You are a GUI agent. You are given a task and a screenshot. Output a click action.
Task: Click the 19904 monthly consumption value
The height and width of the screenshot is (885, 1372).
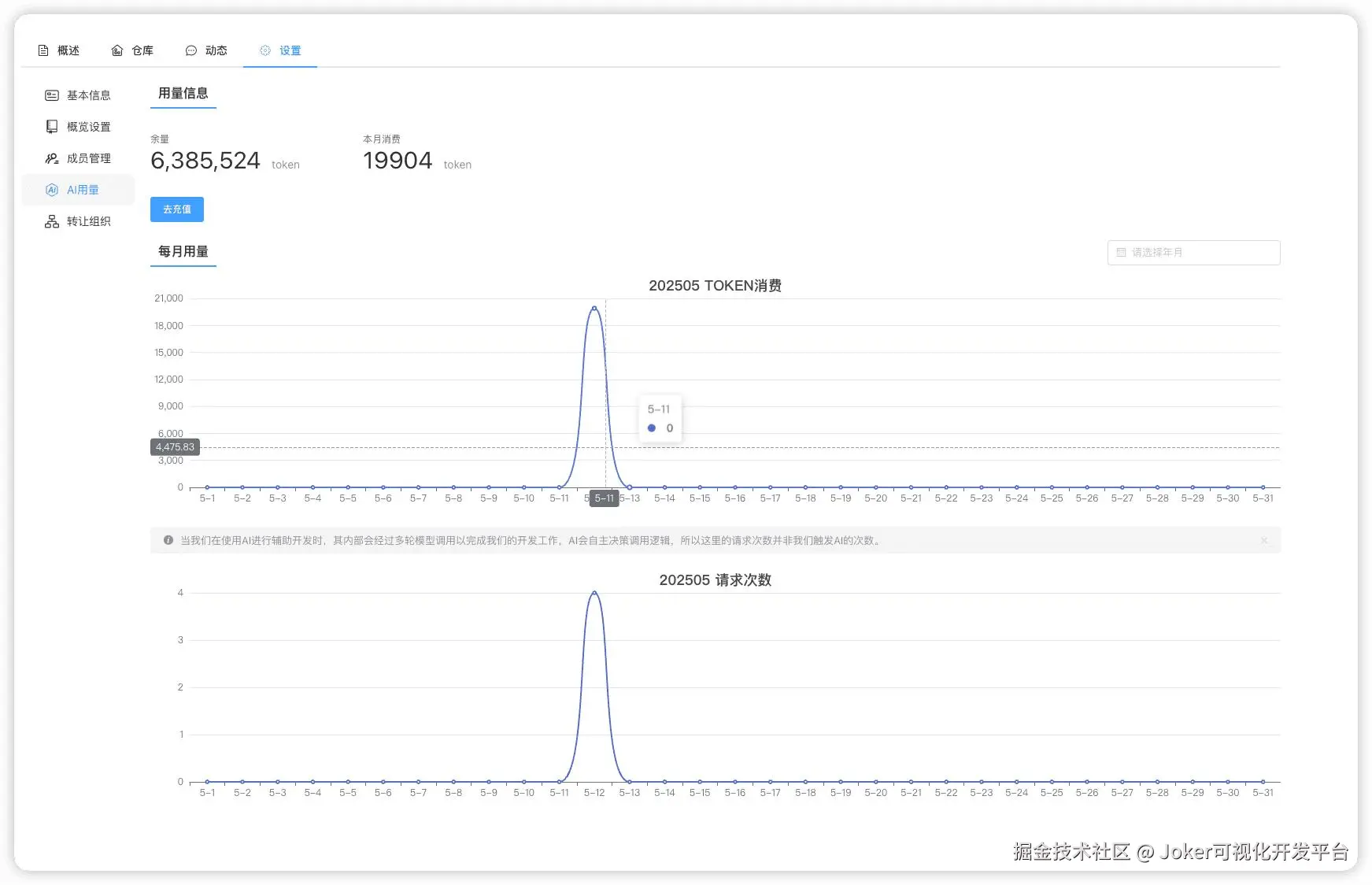click(x=398, y=161)
